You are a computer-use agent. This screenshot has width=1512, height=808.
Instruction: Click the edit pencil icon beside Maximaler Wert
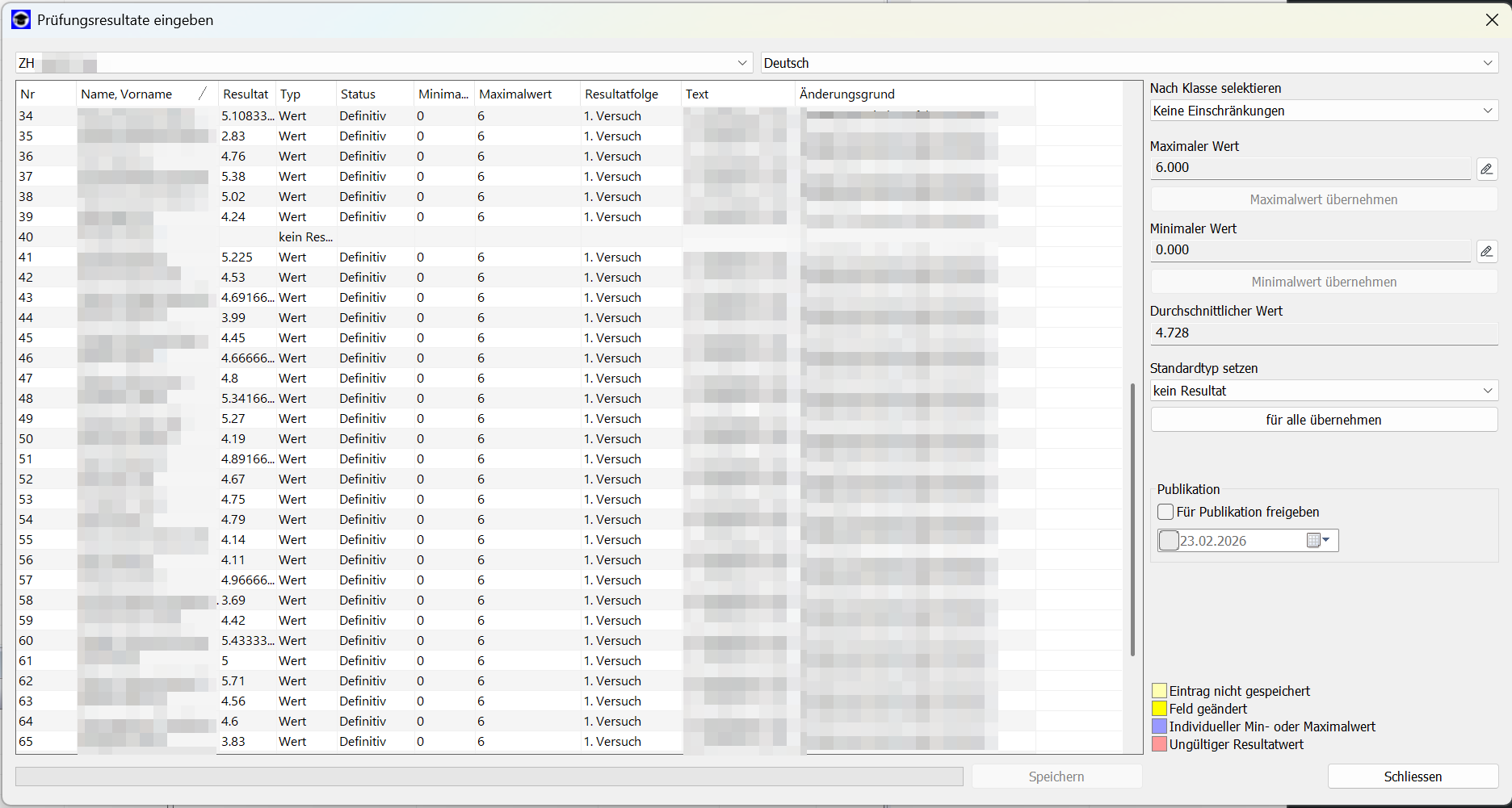tap(1486, 169)
